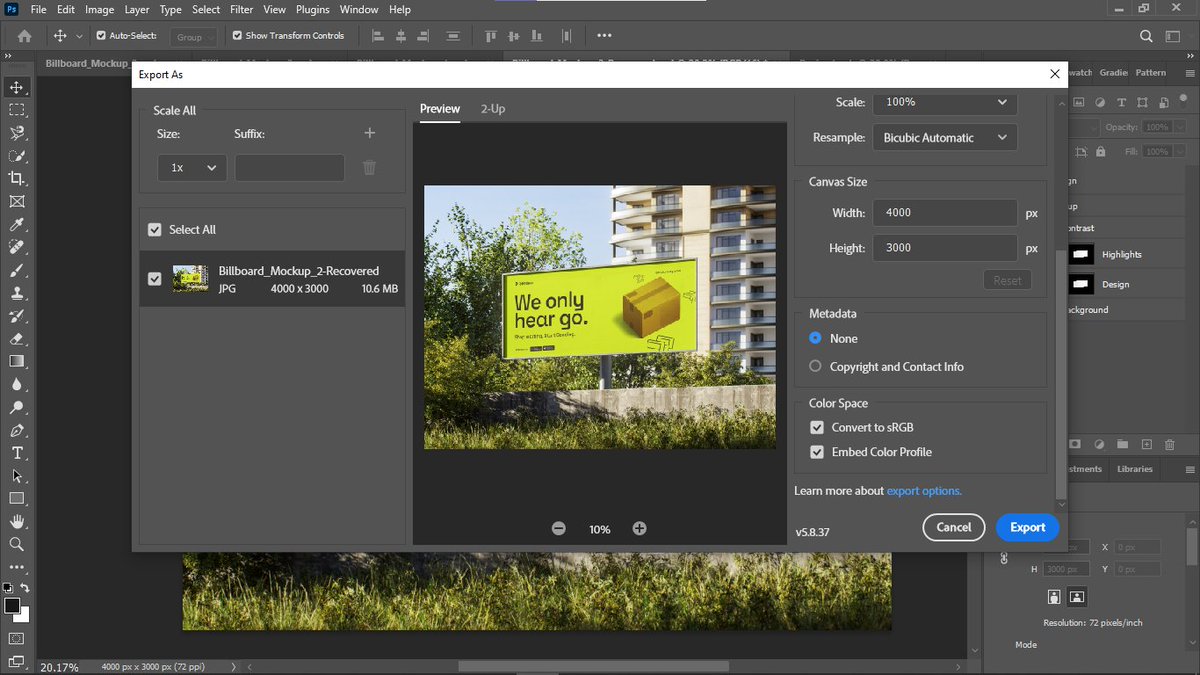This screenshot has height=675, width=1200.
Task: Select the Highlights layer mask thumbnail
Action: (x=1081, y=254)
